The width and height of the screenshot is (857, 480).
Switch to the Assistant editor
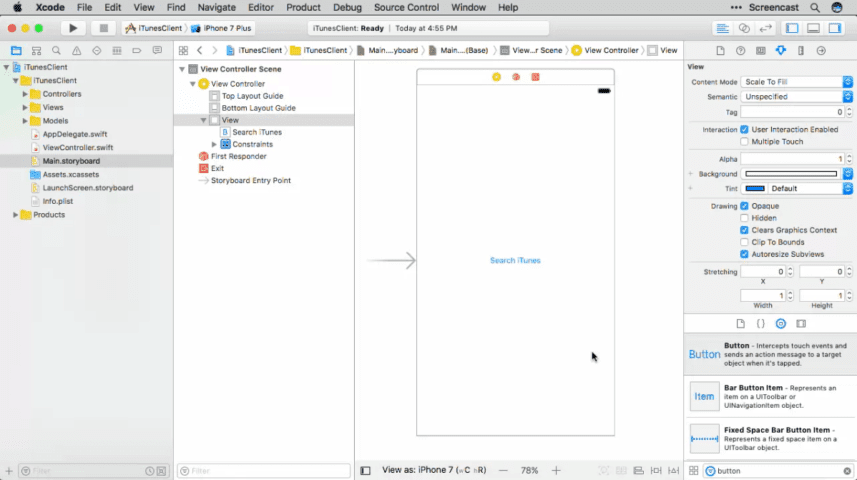[744, 28]
